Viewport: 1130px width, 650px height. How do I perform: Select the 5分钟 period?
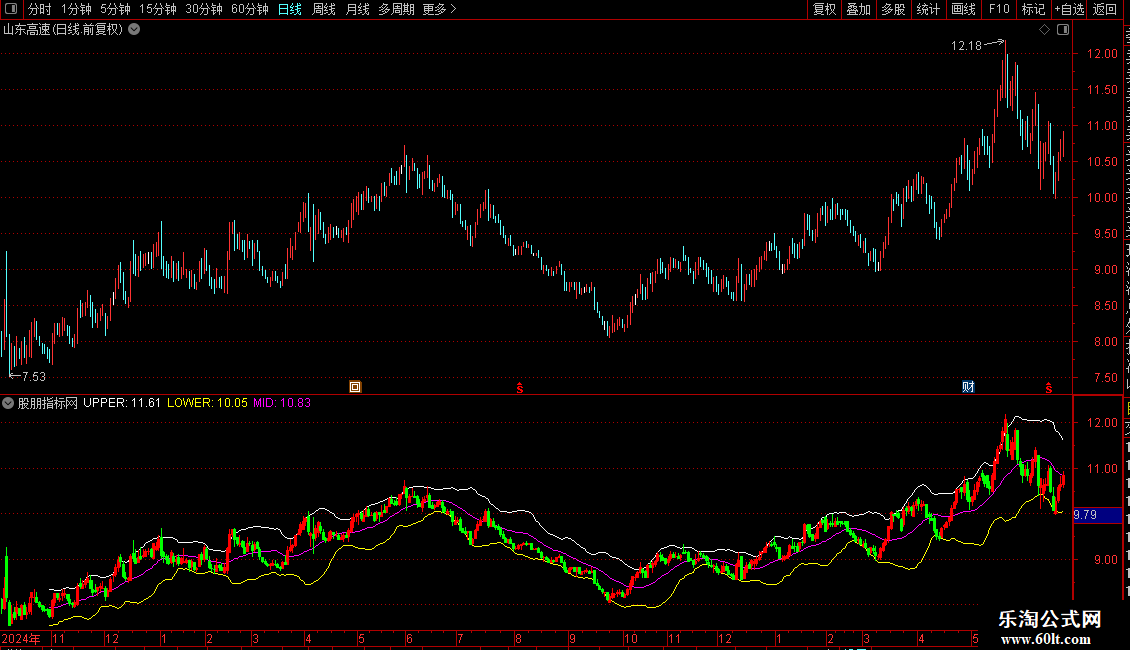coord(115,9)
